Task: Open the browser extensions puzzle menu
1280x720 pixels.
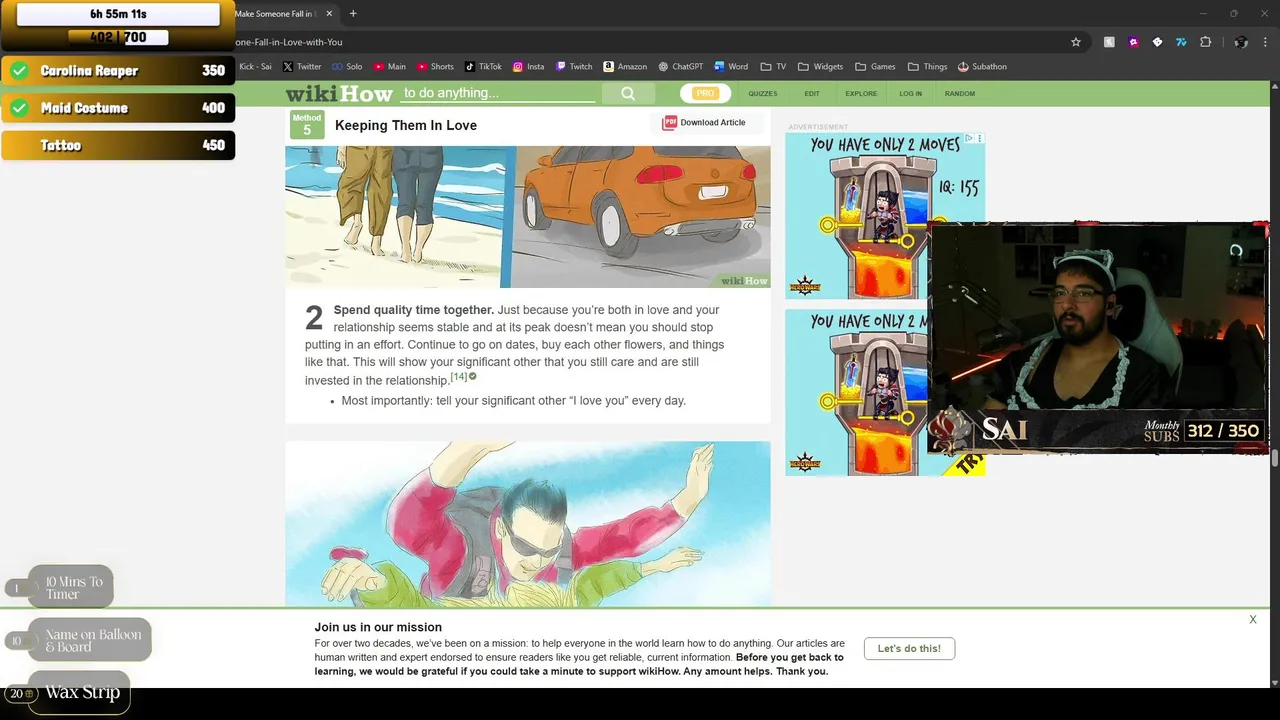Action: (1205, 42)
